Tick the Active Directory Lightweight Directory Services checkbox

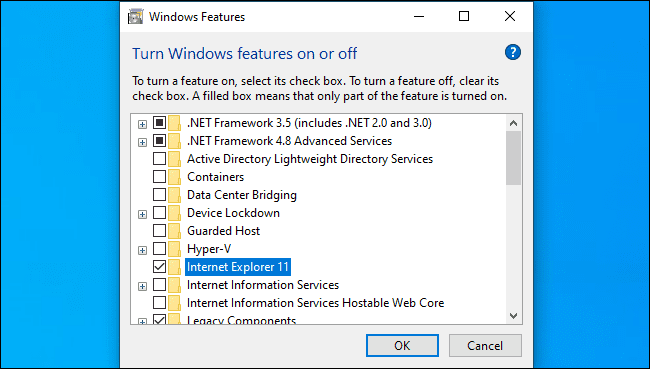[x=160, y=158]
